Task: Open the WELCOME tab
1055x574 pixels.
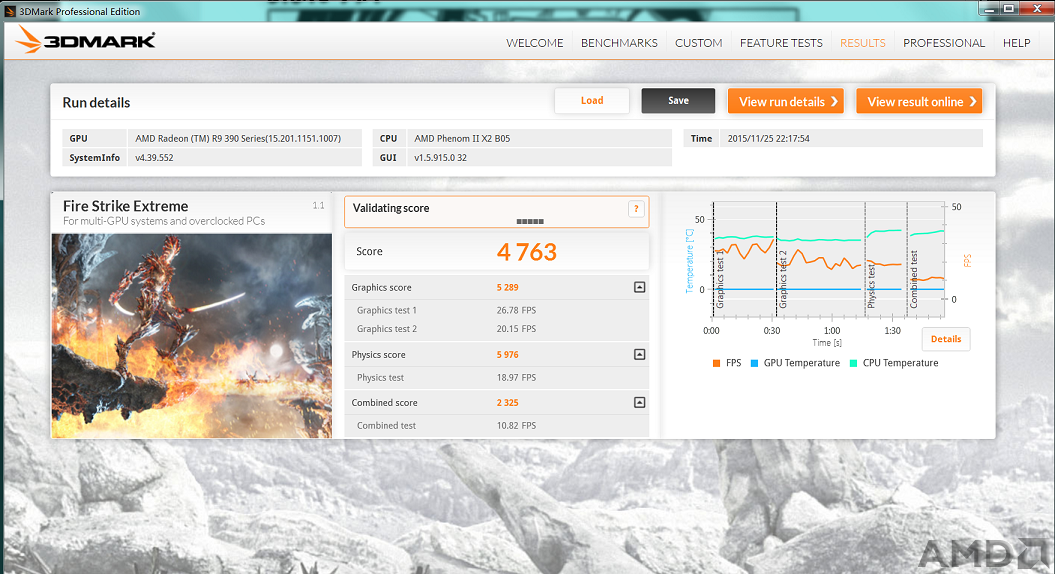Action: point(534,43)
